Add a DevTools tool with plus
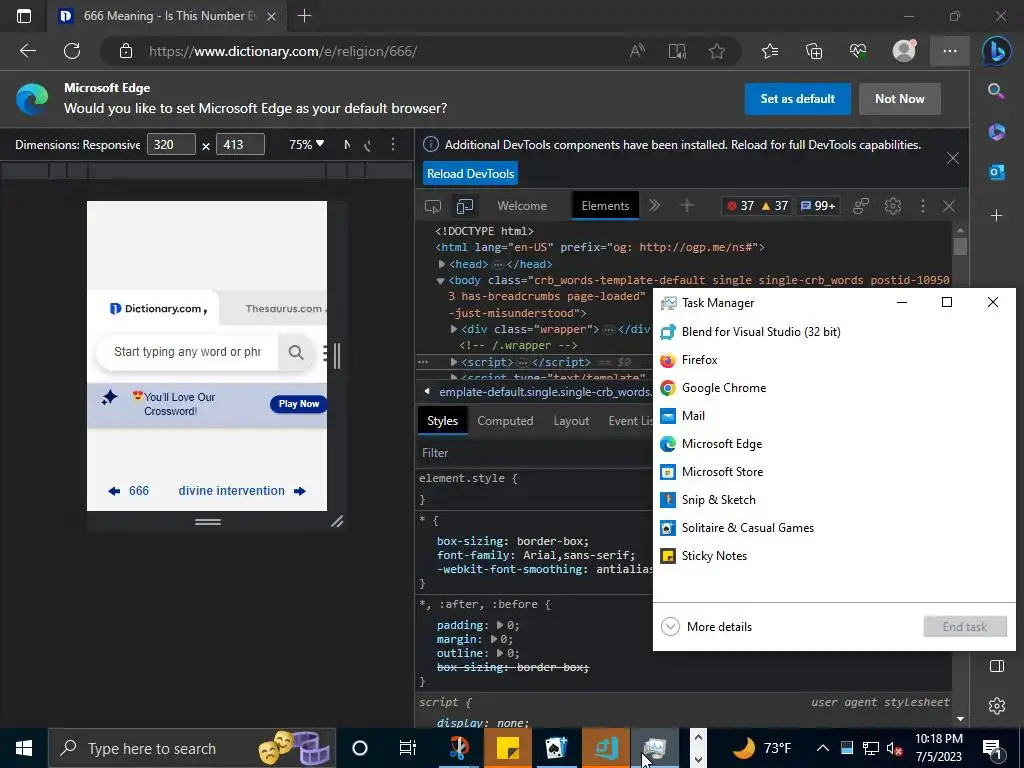Image resolution: width=1024 pixels, height=768 pixels. coord(686,206)
